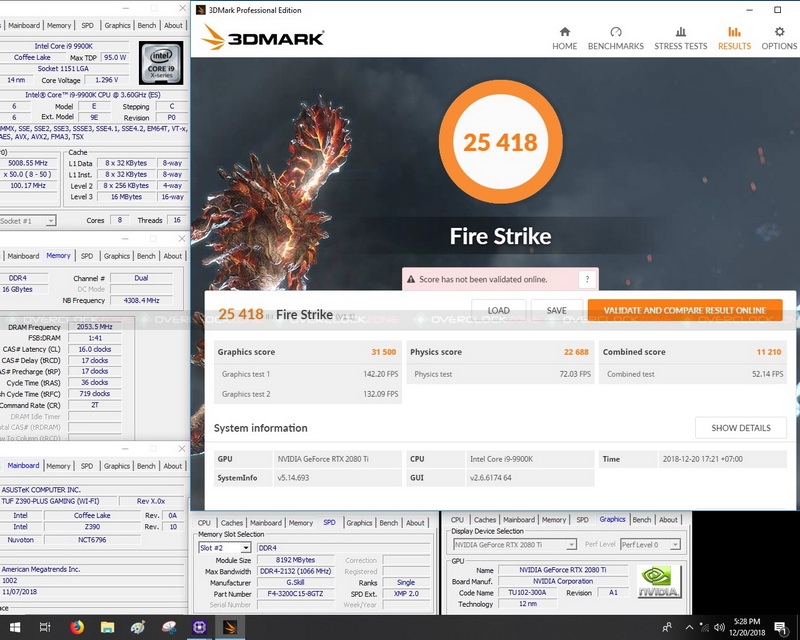Click the Physics test 72.03 FPS value
This screenshot has height=640, width=800.
pos(575,374)
